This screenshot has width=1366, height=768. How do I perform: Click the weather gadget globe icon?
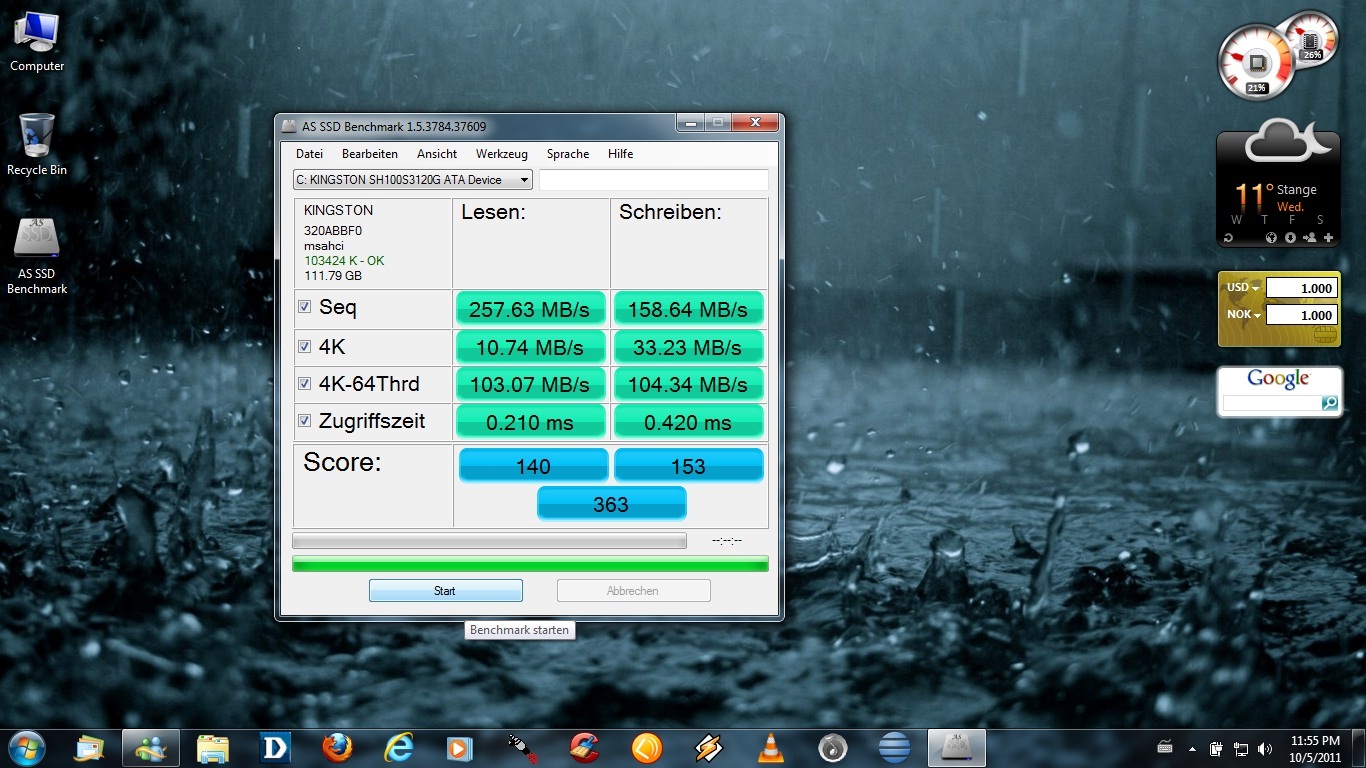pos(1270,238)
